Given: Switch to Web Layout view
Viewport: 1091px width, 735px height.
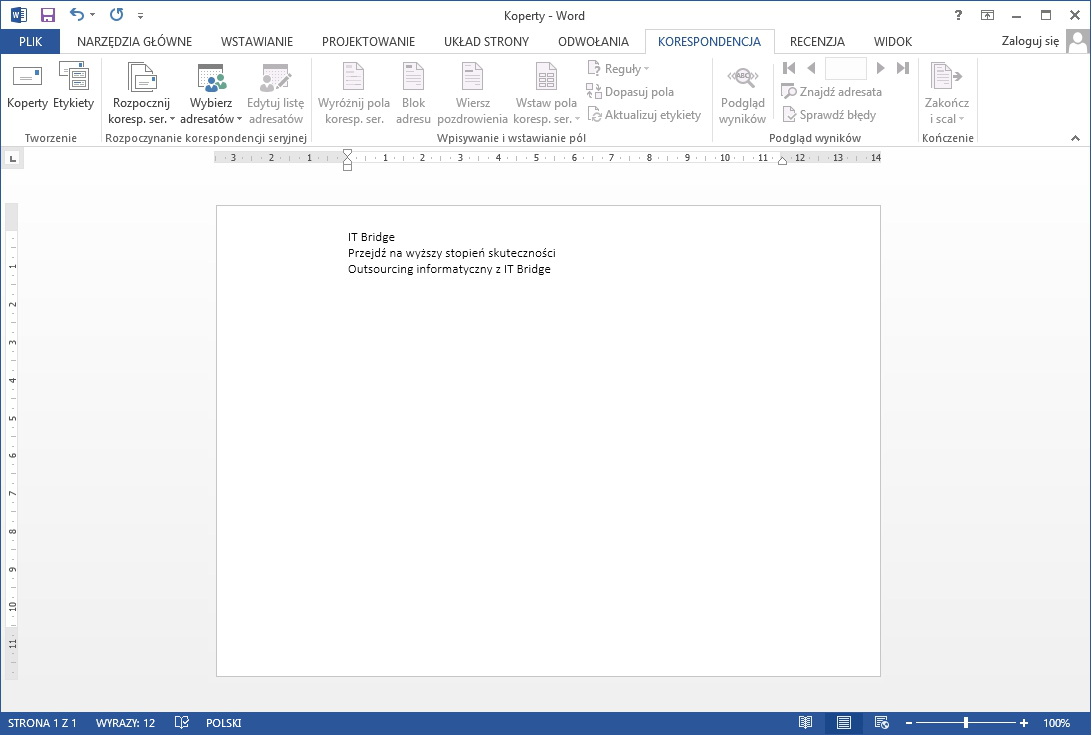Looking at the screenshot, I should pos(881,722).
